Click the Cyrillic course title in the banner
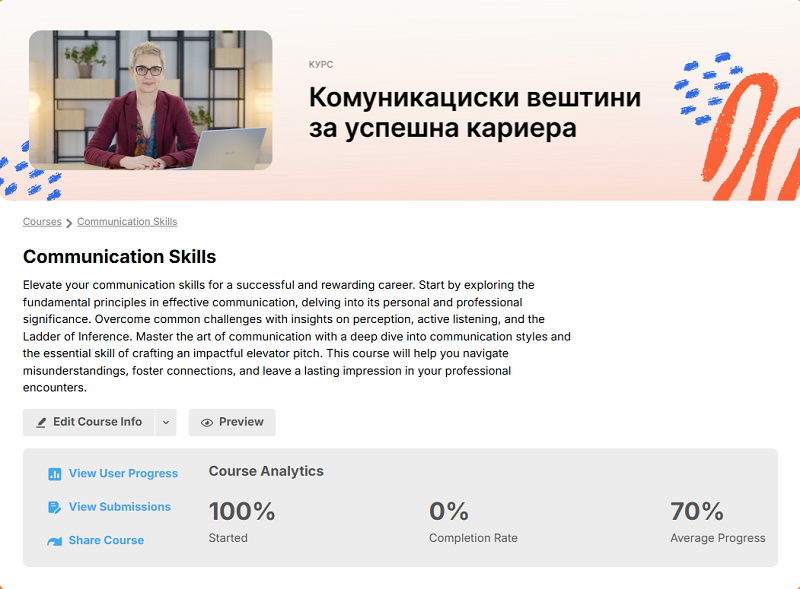This screenshot has width=800, height=589. pos(474,113)
